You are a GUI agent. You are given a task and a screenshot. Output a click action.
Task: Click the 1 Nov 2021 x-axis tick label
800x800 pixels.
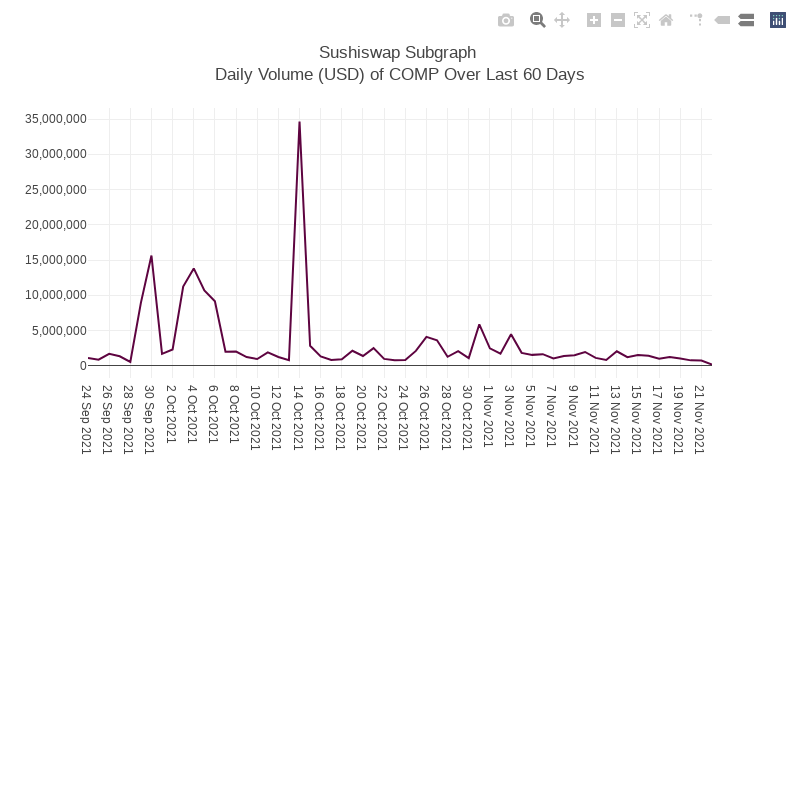488,415
